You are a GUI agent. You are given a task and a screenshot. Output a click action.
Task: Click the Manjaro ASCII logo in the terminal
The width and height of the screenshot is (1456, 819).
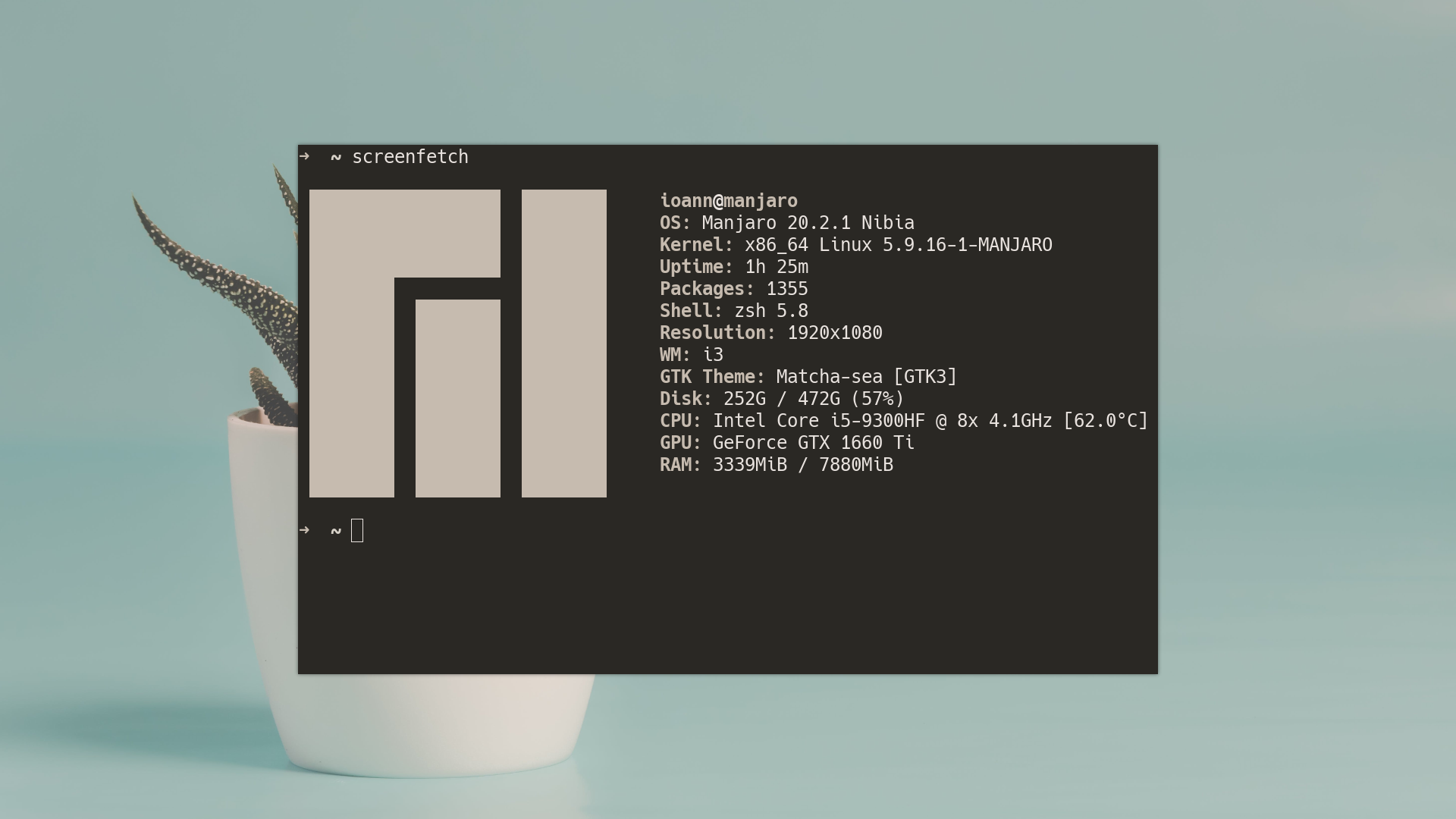click(x=458, y=344)
